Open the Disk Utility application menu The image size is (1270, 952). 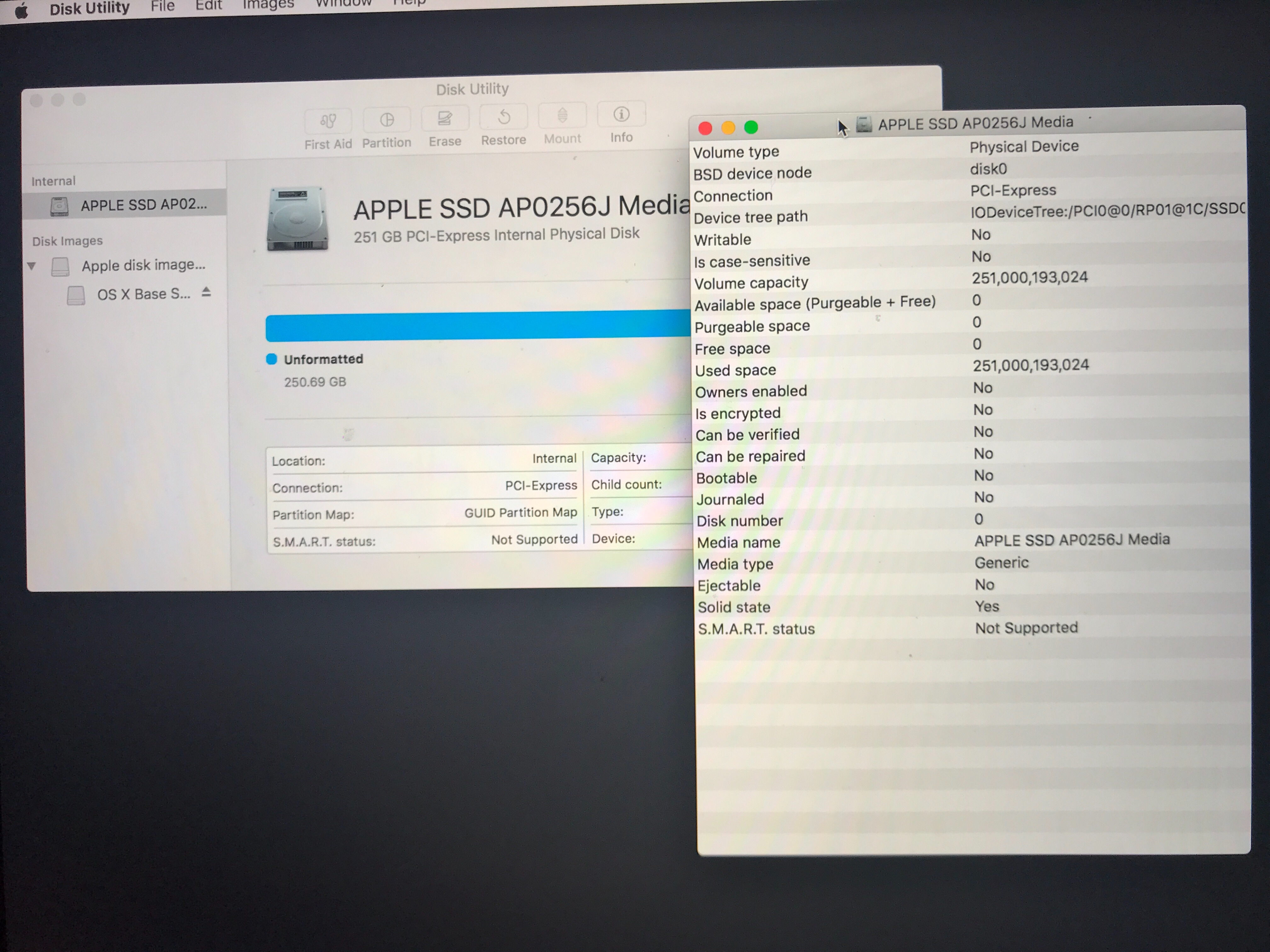pyautogui.click(x=89, y=8)
